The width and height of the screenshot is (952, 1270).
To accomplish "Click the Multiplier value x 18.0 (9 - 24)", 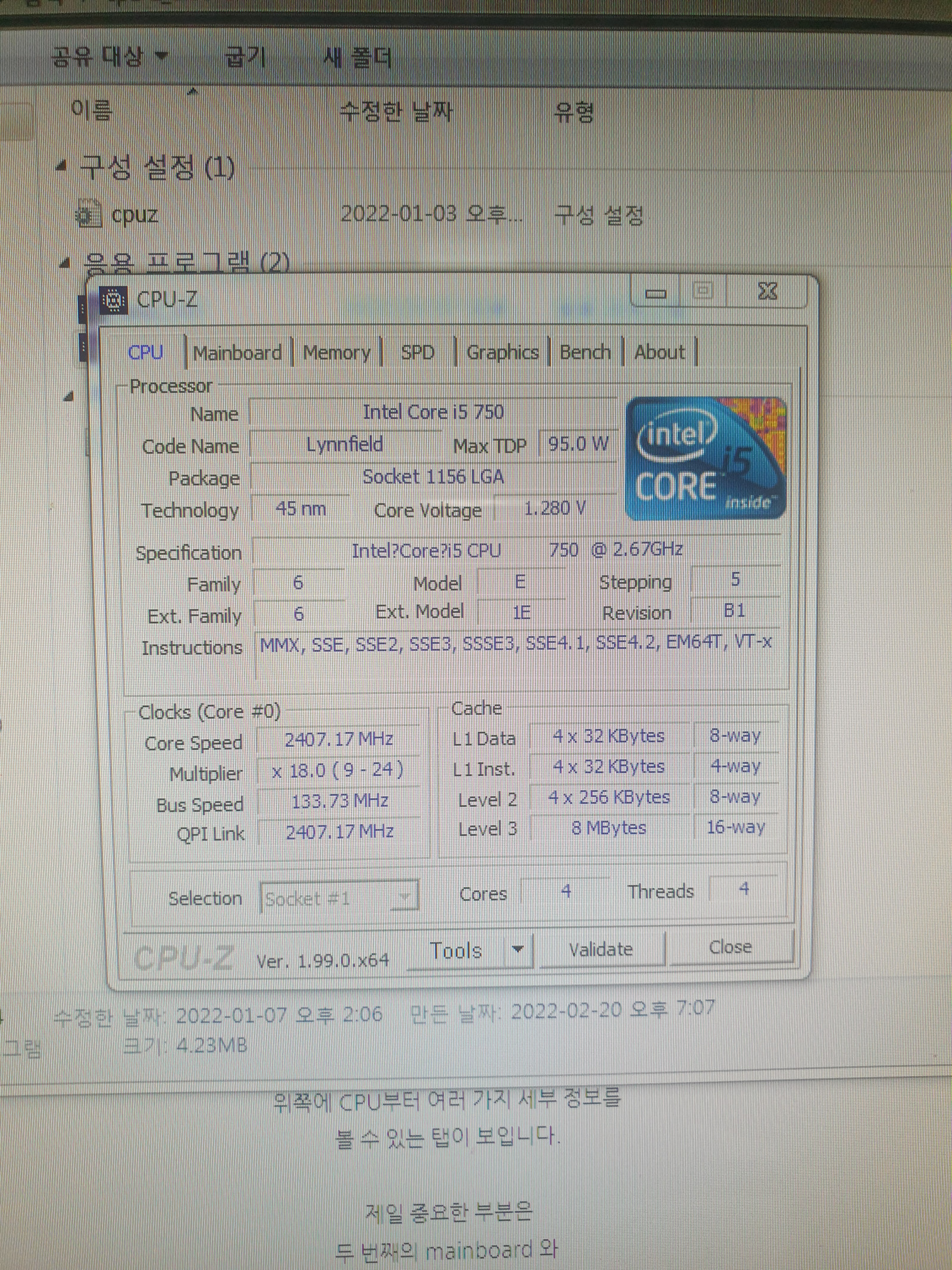I will pyautogui.click(x=337, y=771).
